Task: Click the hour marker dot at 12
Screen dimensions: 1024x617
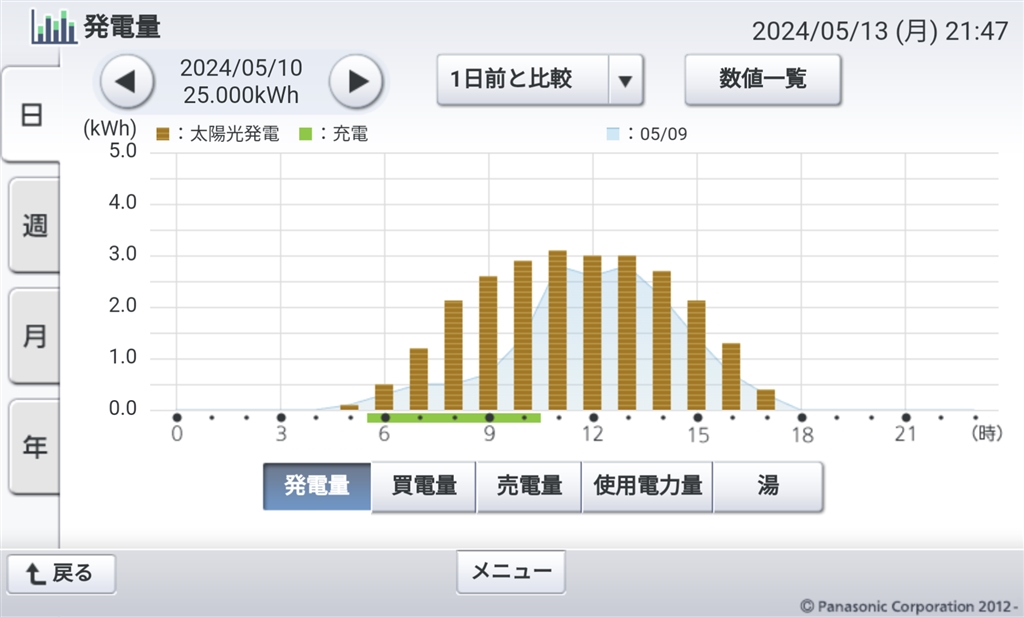Action: pos(593,418)
